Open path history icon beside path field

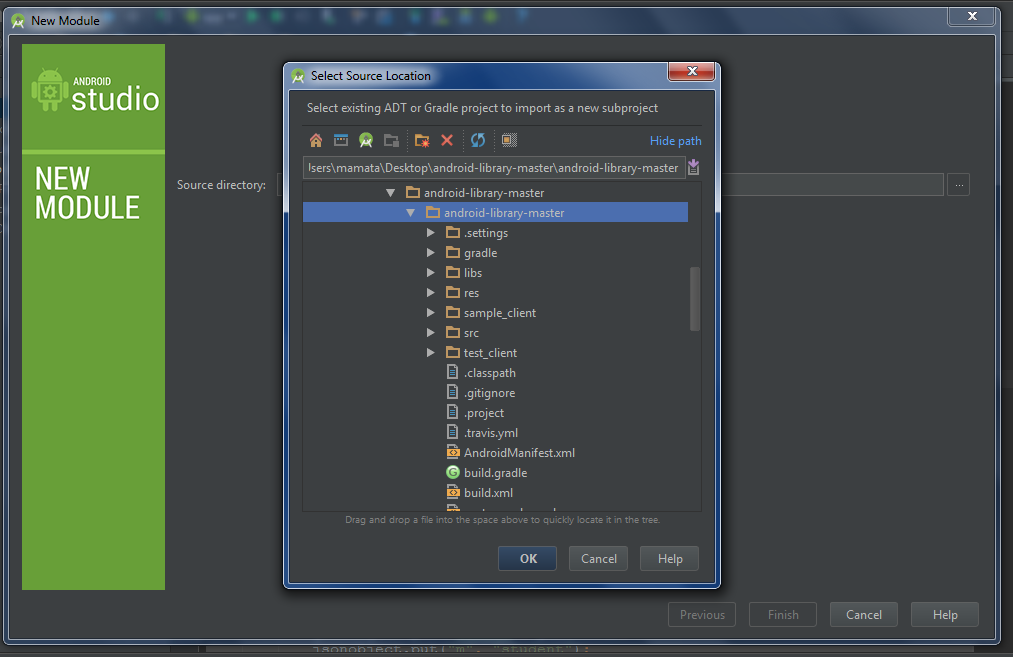point(693,167)
